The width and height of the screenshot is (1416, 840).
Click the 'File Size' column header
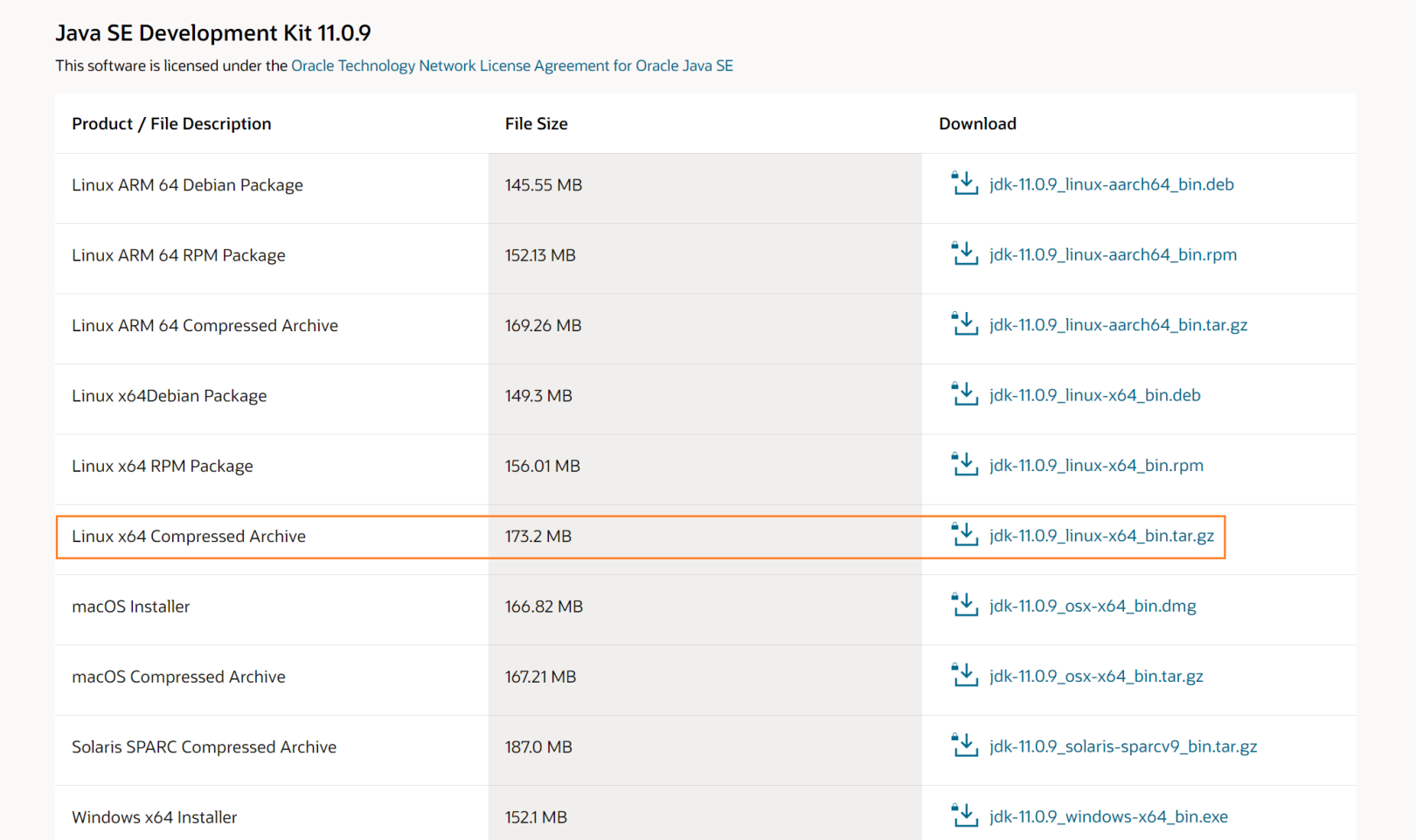coord(536,124)
